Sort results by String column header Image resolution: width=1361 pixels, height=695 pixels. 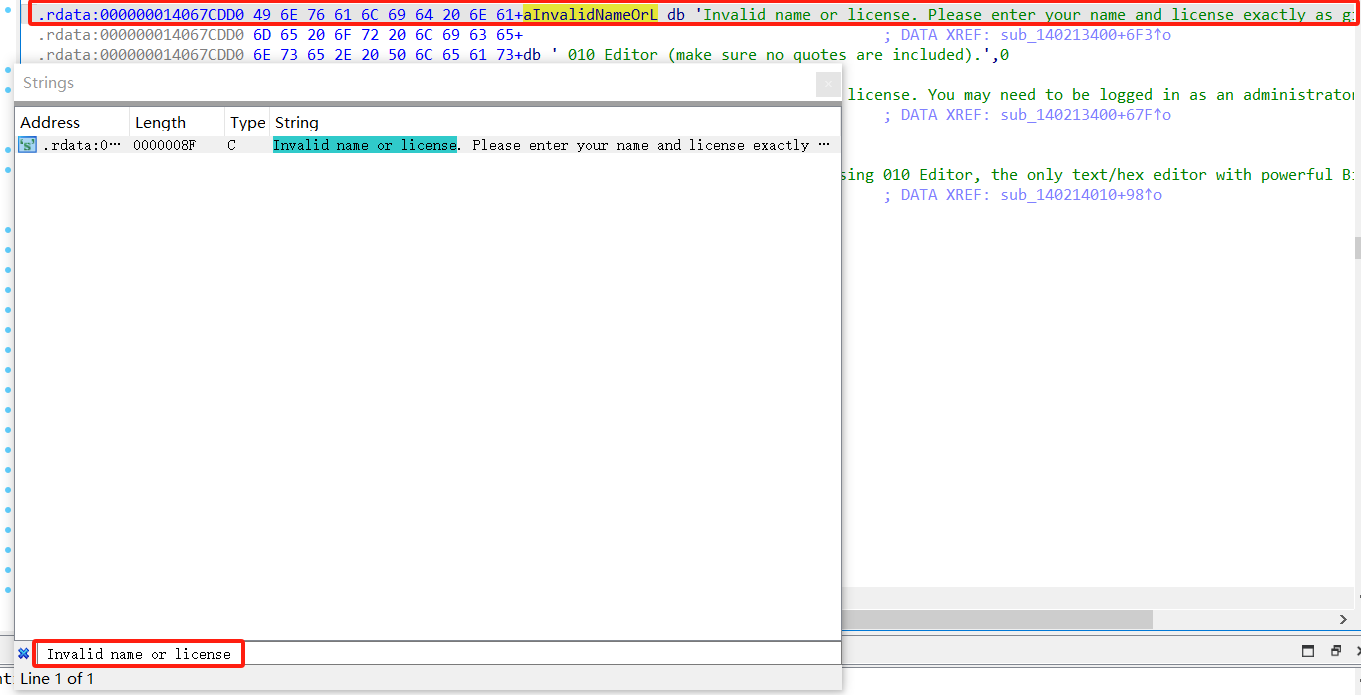[x=555, y=122]
